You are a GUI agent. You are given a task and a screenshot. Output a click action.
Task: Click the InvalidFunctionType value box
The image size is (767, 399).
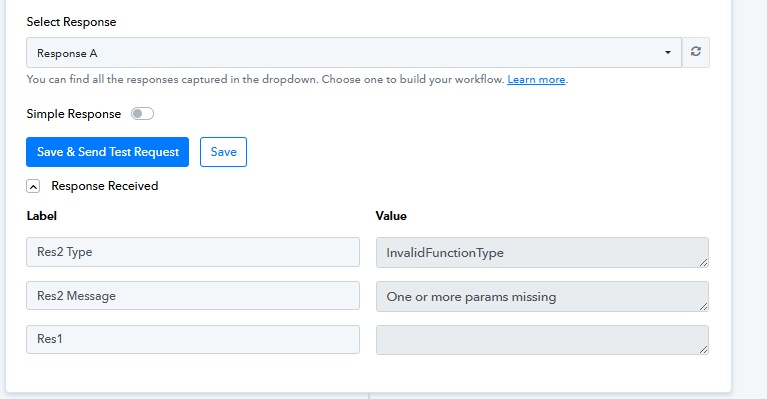click(542, 252)
